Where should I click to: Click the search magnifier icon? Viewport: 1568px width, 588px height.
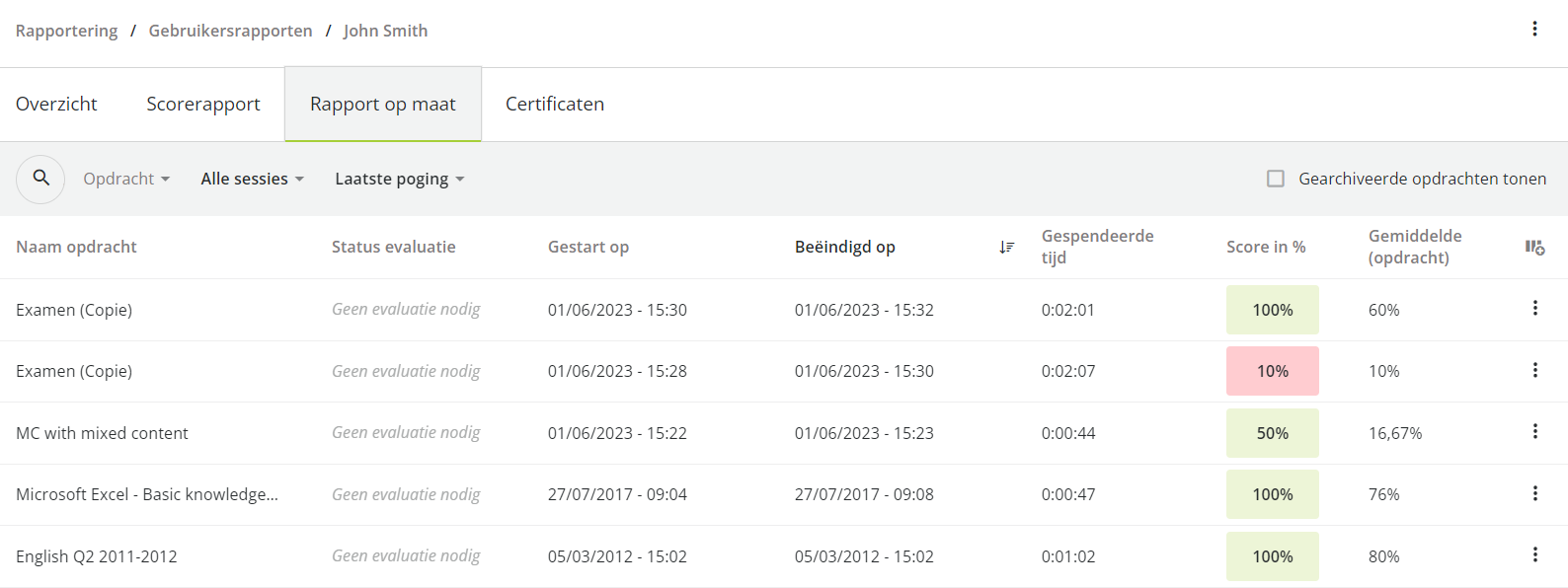[40, 179]
